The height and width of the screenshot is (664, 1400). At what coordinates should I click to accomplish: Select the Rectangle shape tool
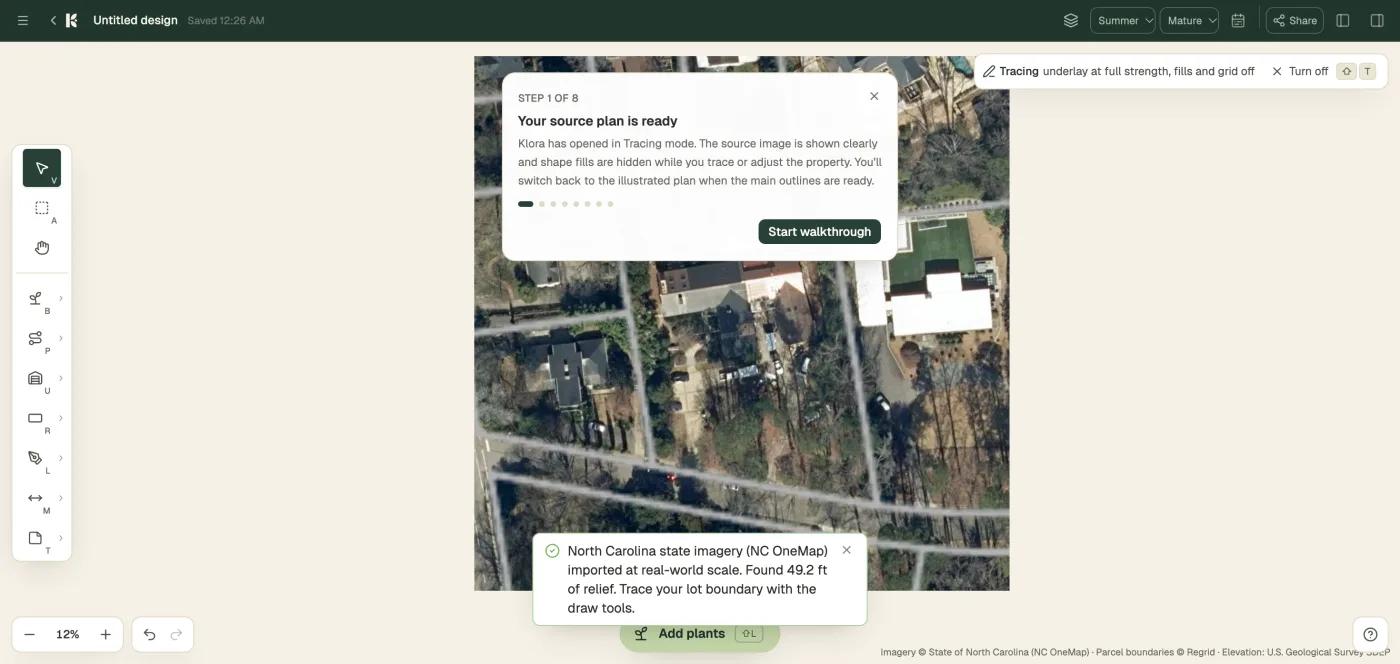36,418
